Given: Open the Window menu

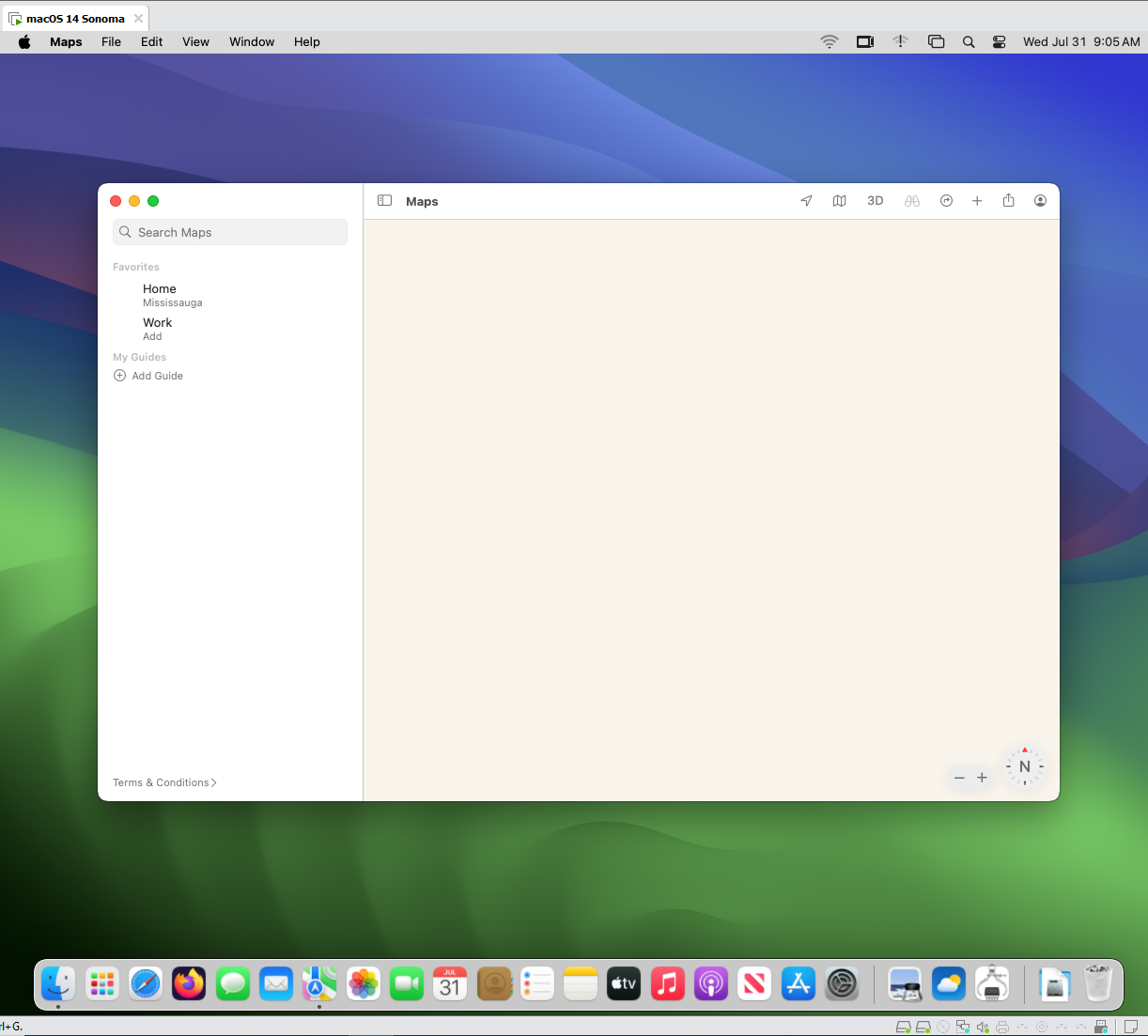Looking at the screenshot, I should point(252,41).
